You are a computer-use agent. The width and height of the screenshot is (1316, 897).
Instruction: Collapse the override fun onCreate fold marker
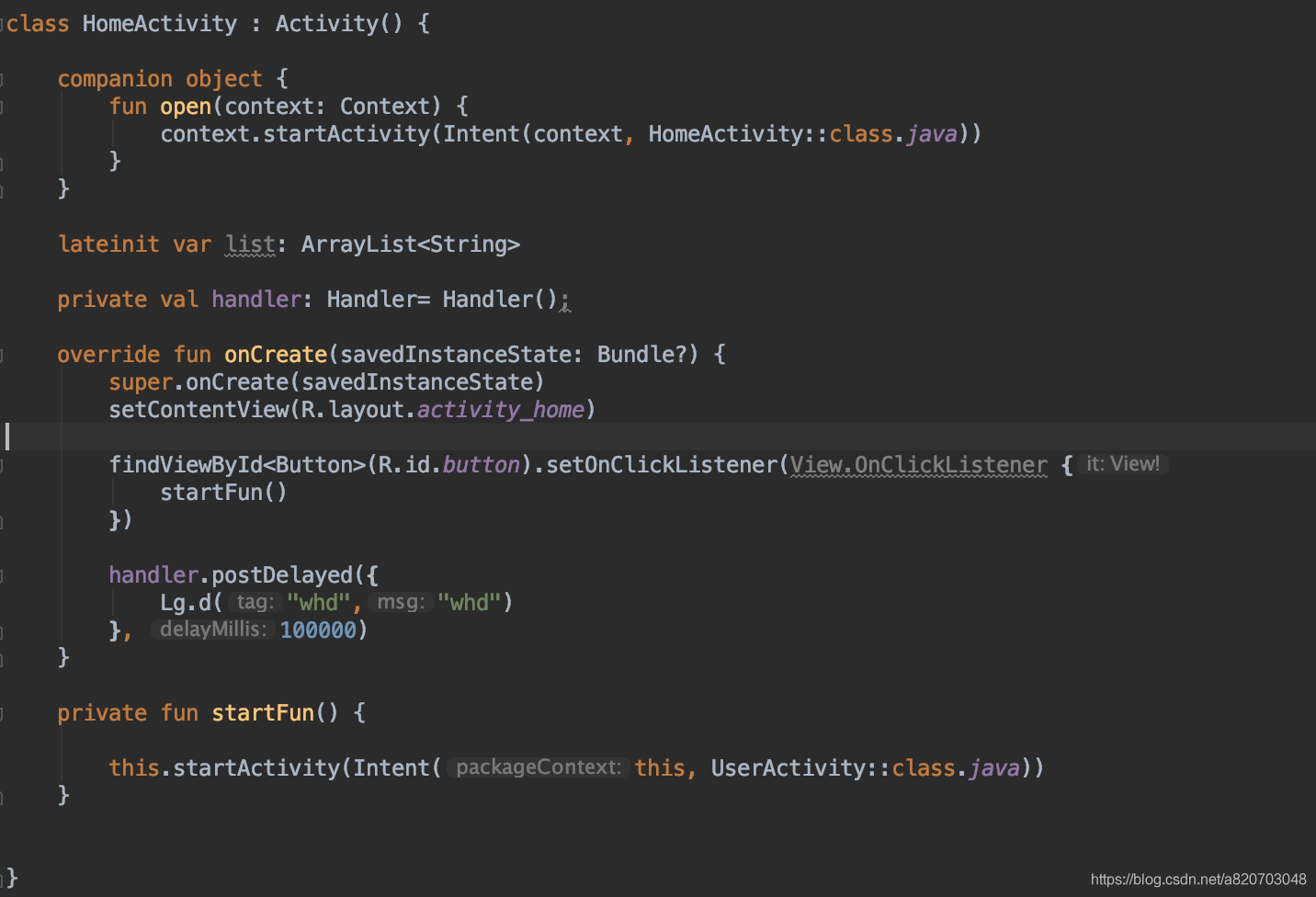(x=2, y=356)
